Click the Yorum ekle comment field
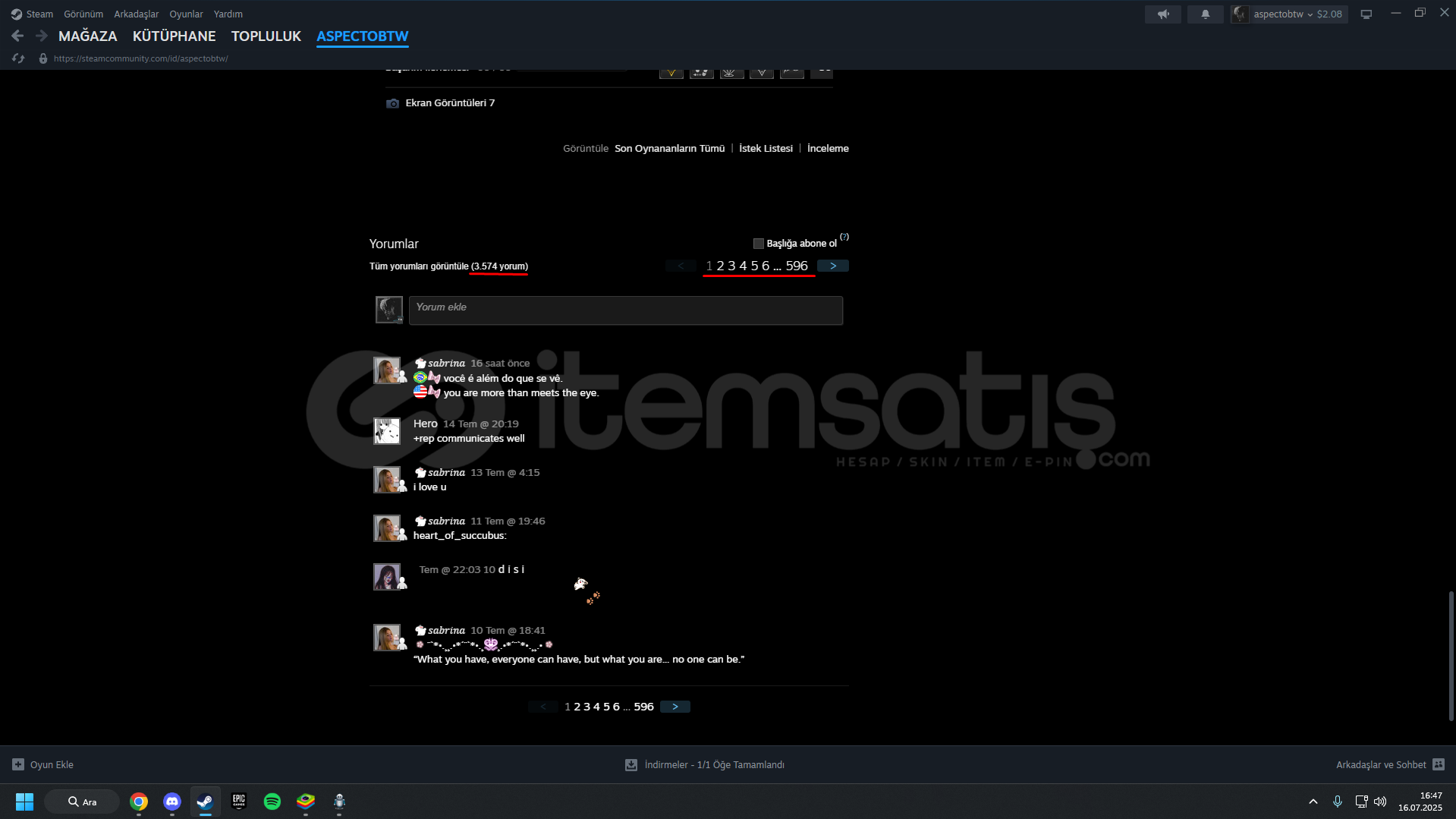This screenshot has height=819, width=1456. tap(626, 310)
